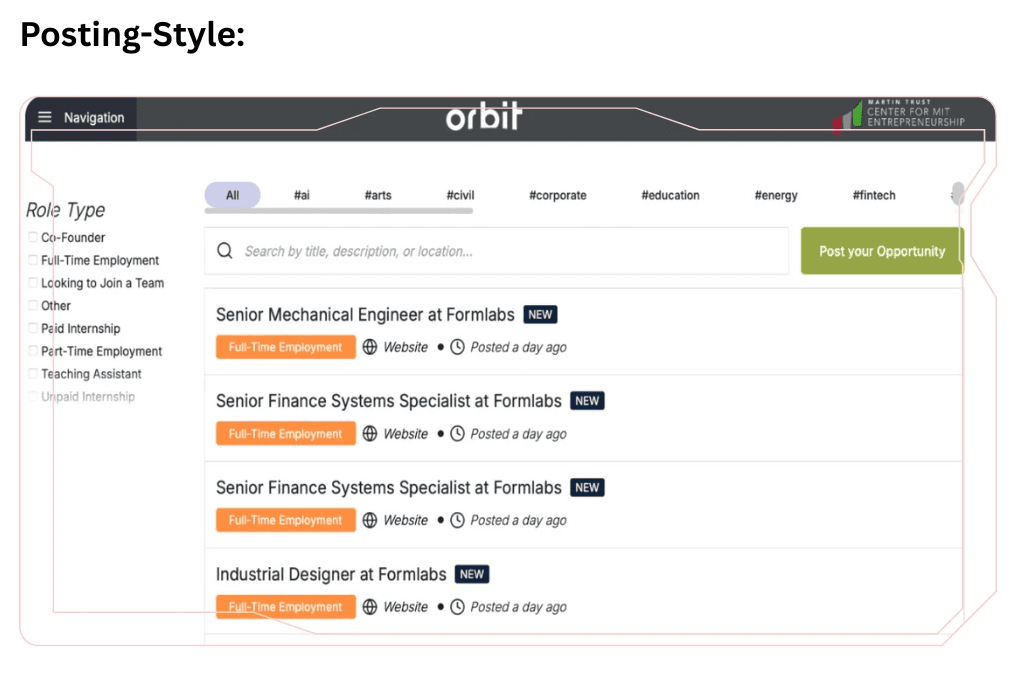Viewport: 1017px width, 686px height.
Task: Click Full-Time Employment tag on Industrial Designer posting
Action: coord(285,607)
